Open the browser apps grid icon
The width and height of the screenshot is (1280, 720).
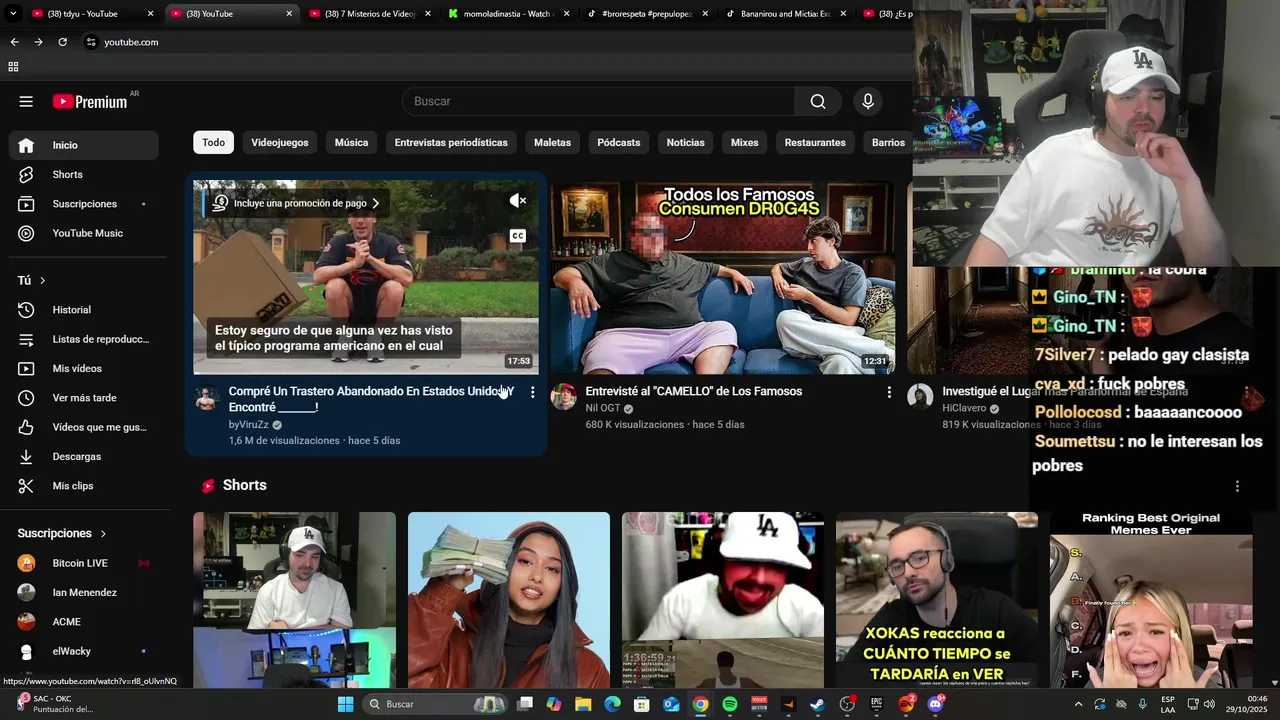pyautogui.click(x=13, y=67)
